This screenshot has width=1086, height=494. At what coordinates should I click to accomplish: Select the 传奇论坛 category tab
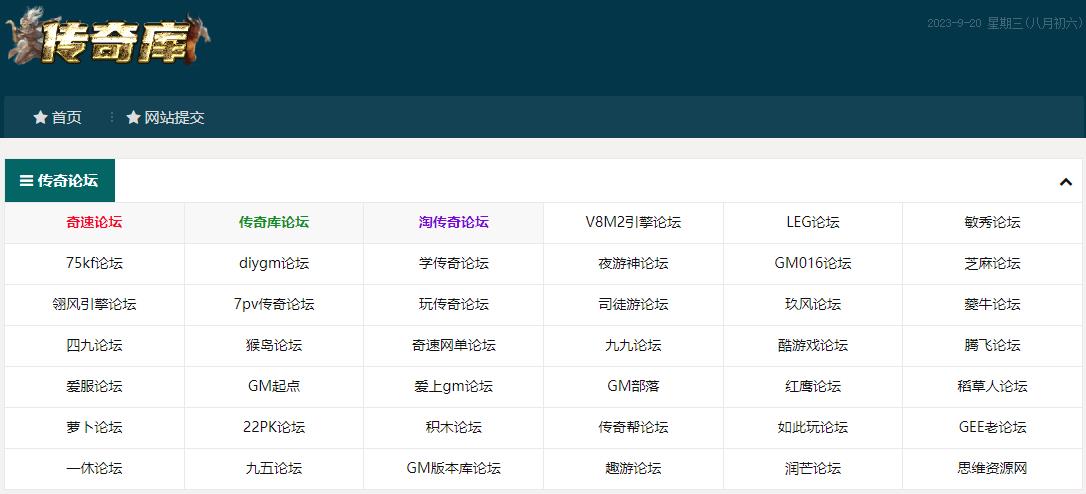(60, 181)
